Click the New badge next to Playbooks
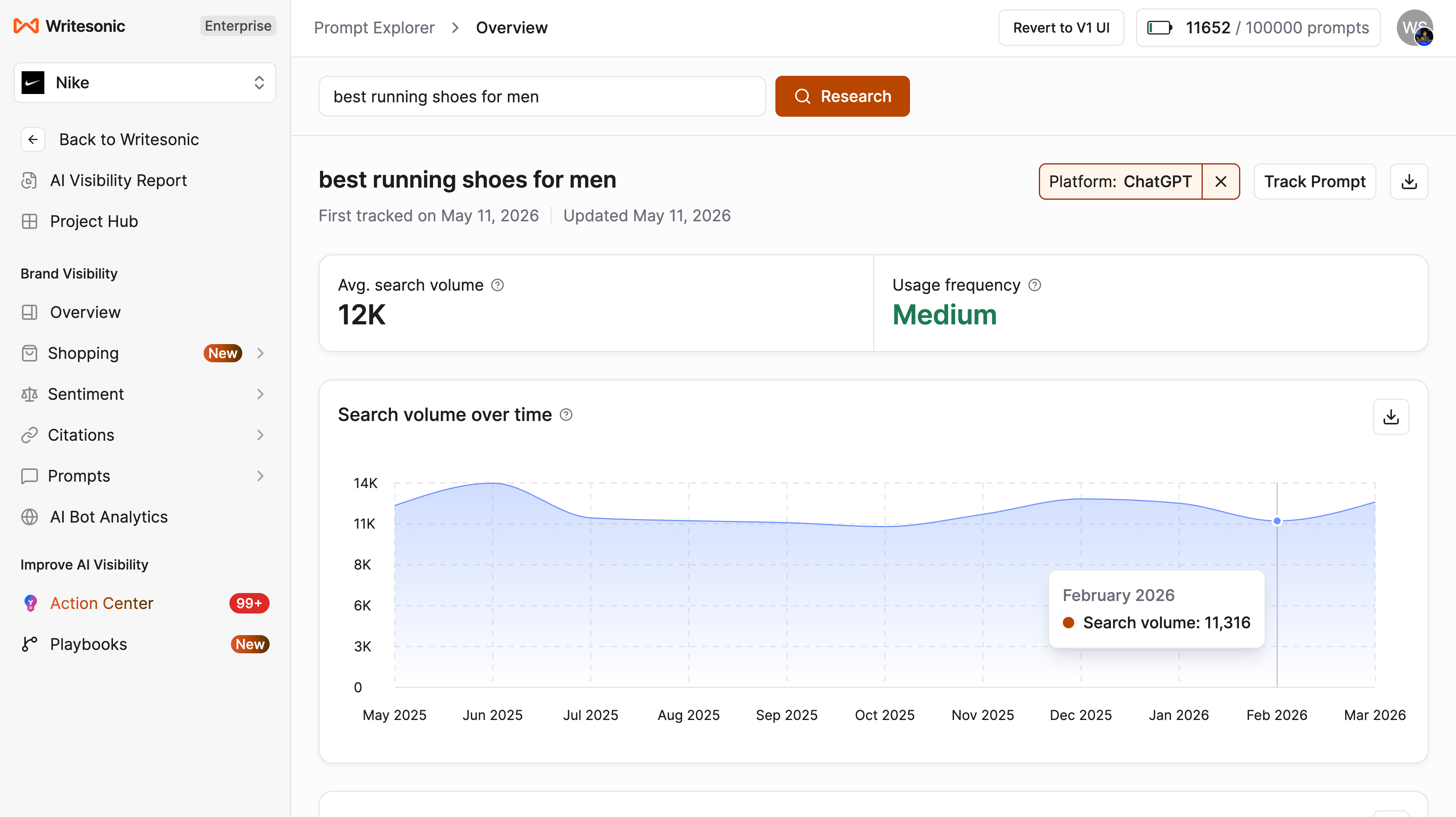Screen dimensions: 1456x817 pos(250,644)
